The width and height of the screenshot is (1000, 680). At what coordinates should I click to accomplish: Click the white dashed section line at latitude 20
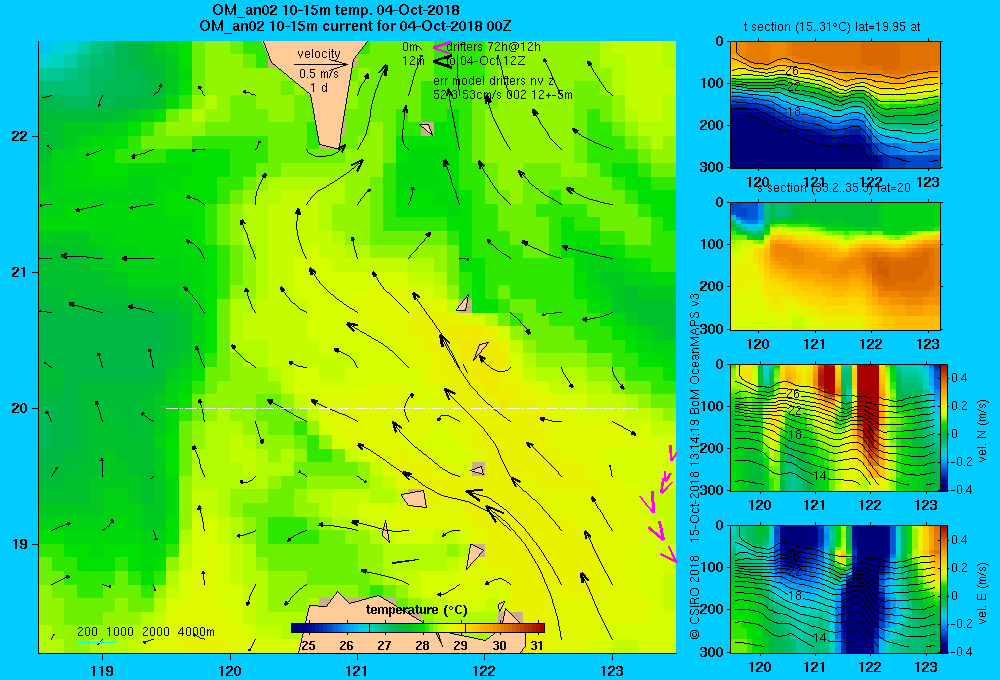401,408
